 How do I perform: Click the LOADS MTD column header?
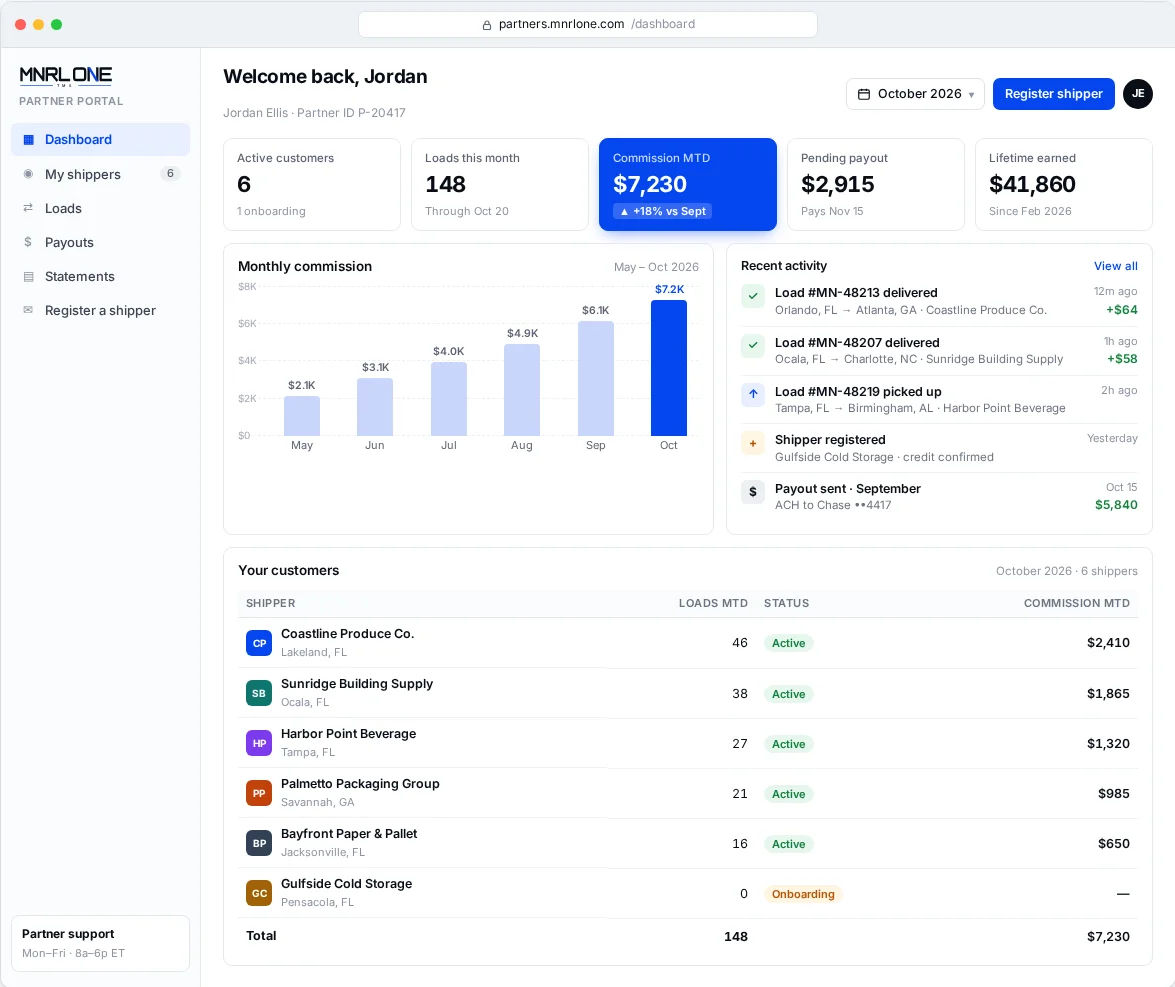[x=713, y=603]
